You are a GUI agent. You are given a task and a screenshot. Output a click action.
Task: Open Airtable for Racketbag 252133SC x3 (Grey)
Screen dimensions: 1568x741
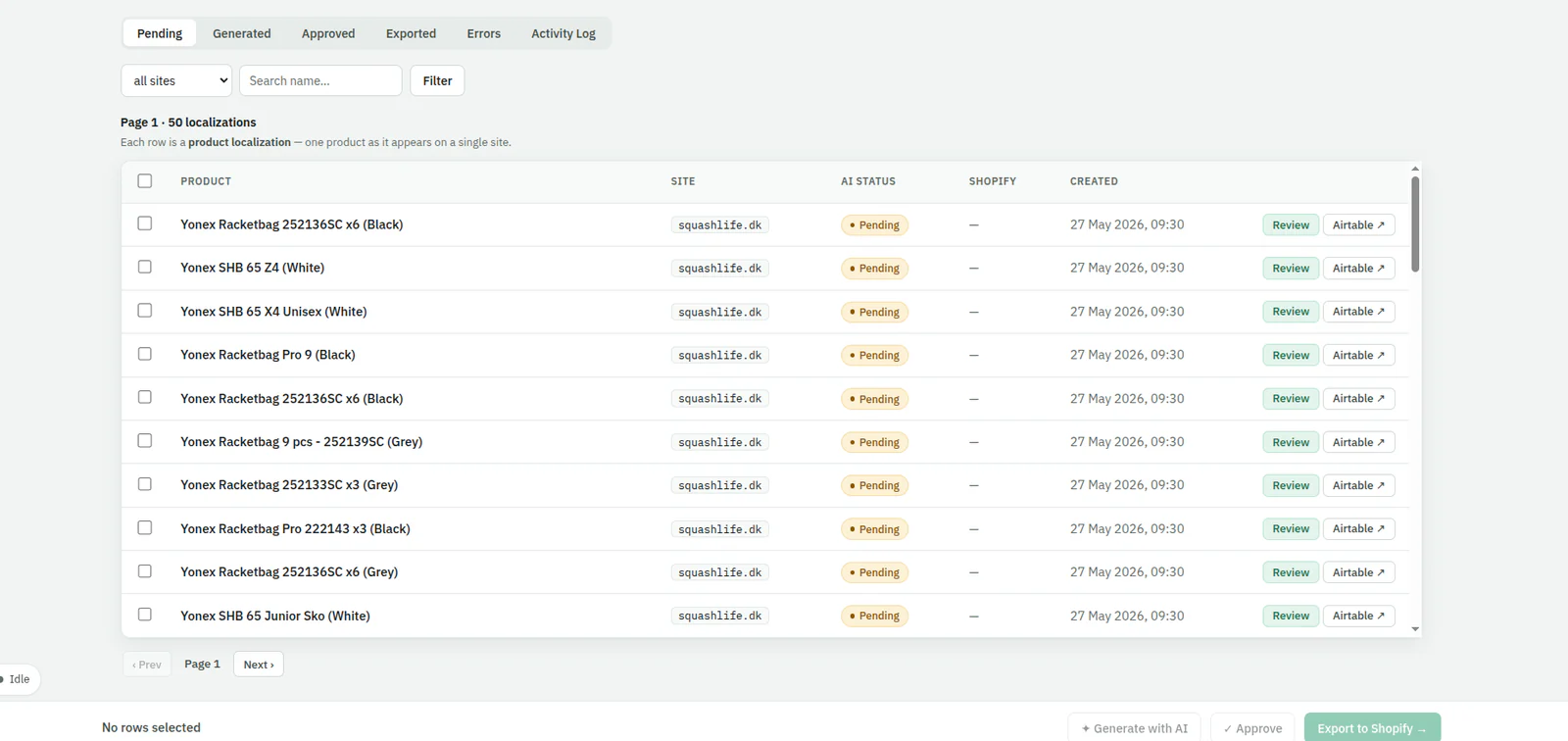pyautogui.click(x=1358, y=485)
